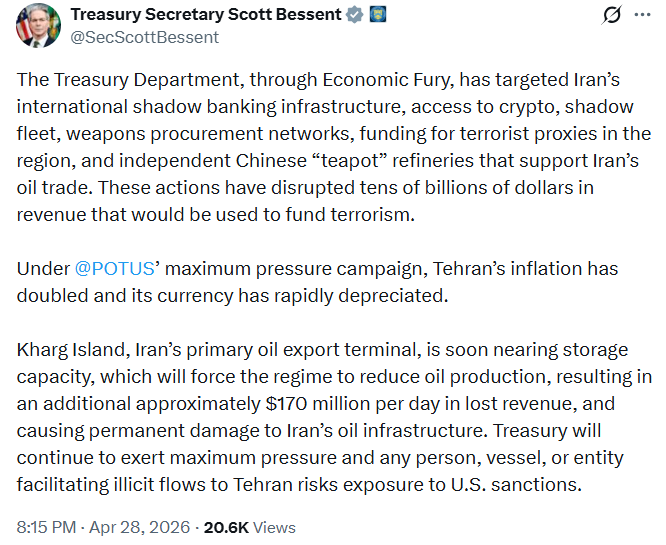Viewport: 666px width, 545px height.
Task: Click the American flag in the profile photo
Action: click(x=23, y=26)
